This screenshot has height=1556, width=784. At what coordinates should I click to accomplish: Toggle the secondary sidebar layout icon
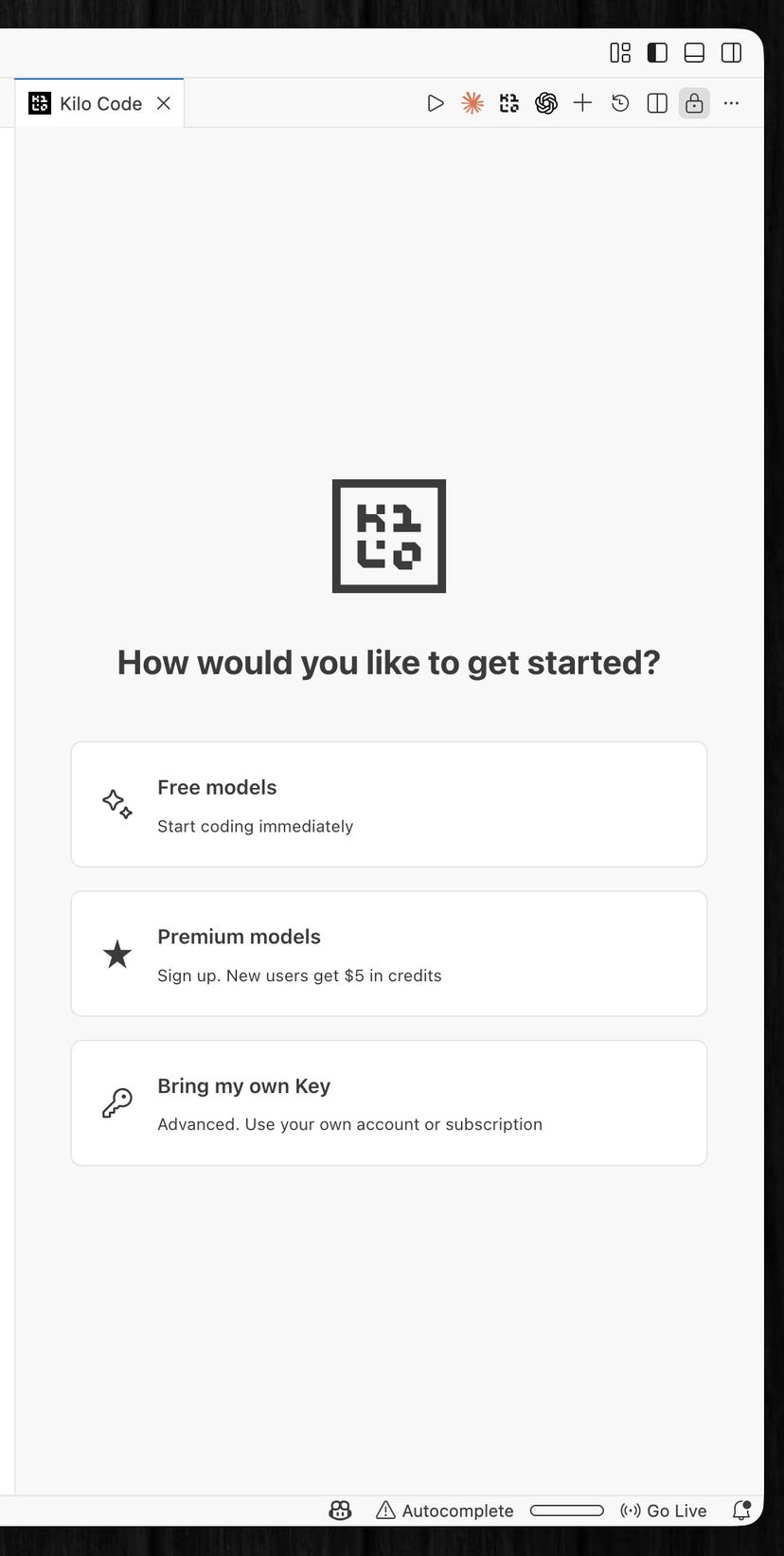pos(731,53)
